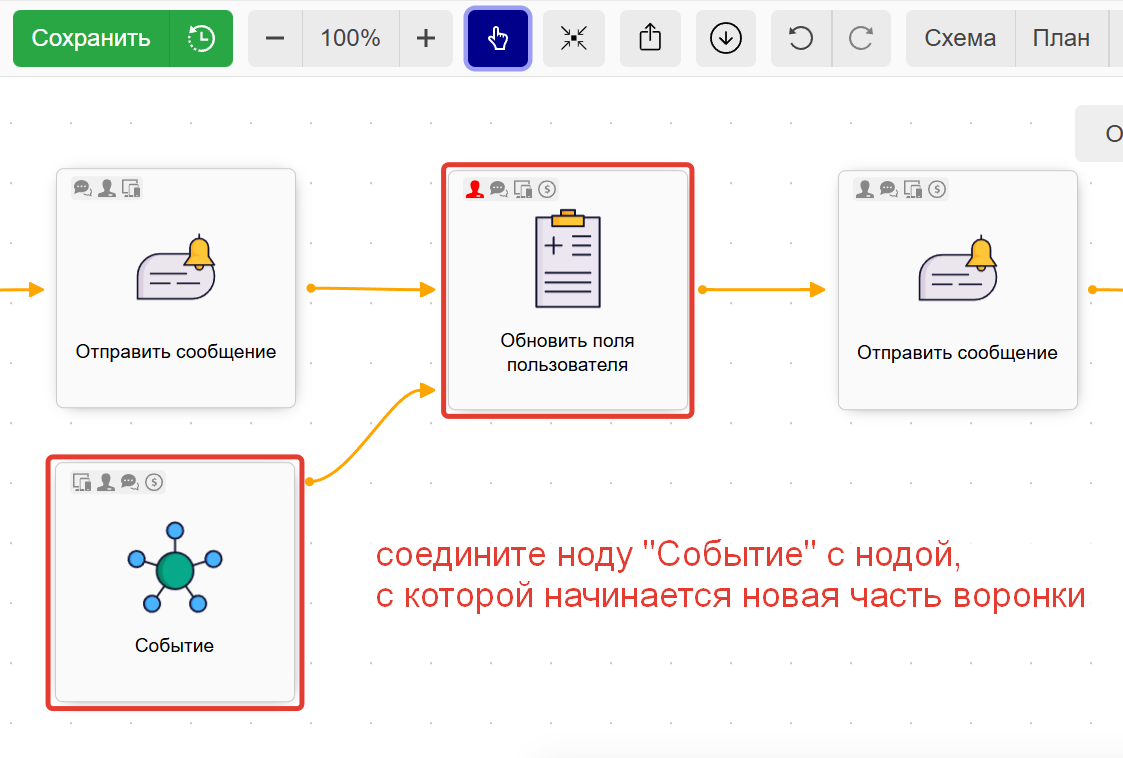
Task: Click the share/export icon in the toolbar
Action: [x=650, y=37]
